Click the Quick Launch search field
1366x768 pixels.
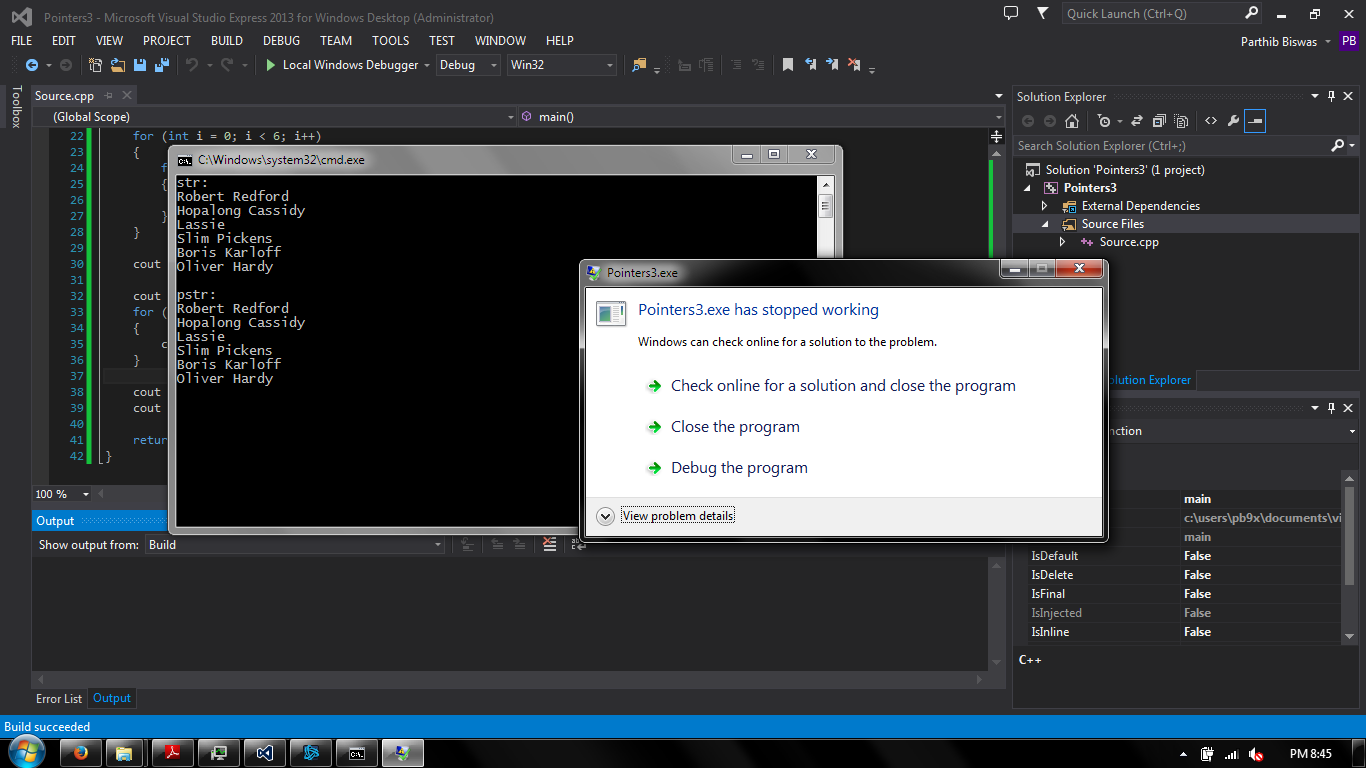tap(1152, 14)
